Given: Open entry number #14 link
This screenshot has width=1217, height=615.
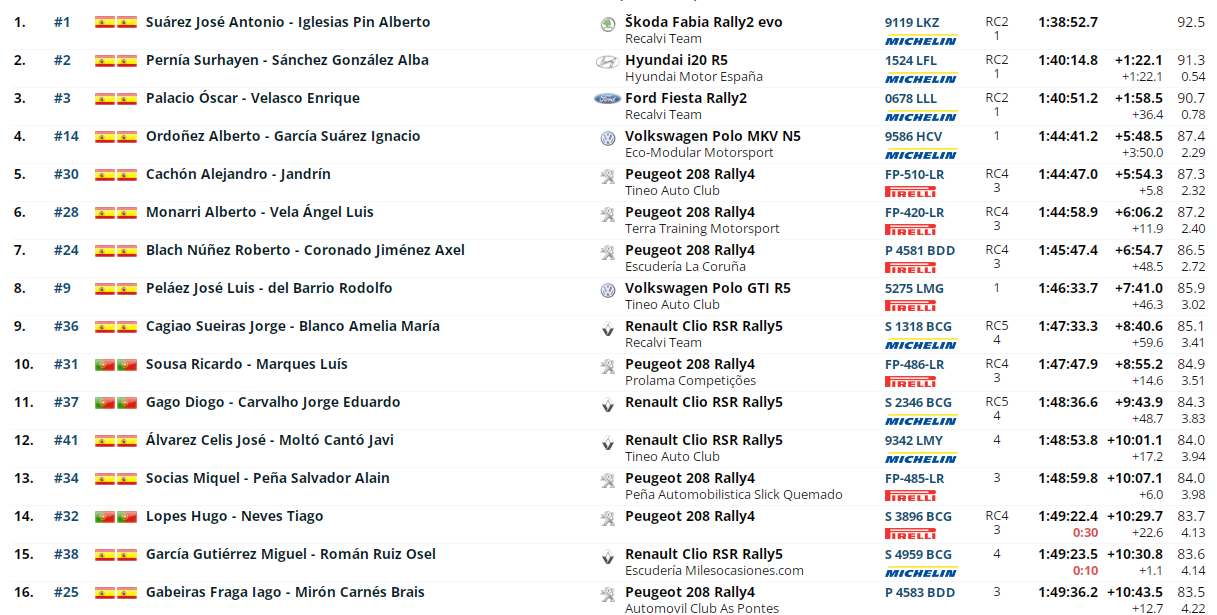Looking at the screenshot, I should 66,136.
